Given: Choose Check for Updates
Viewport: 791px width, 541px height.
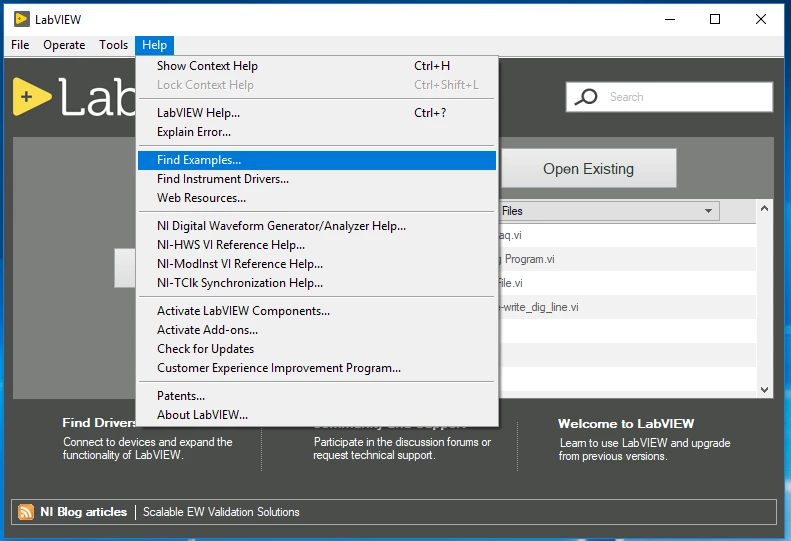Looking at the screenshot, I should click(x=317, y=349).
